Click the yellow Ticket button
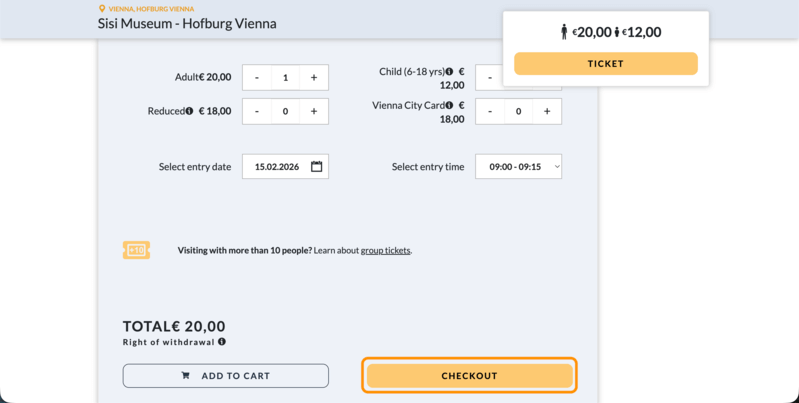 (605, 64)
